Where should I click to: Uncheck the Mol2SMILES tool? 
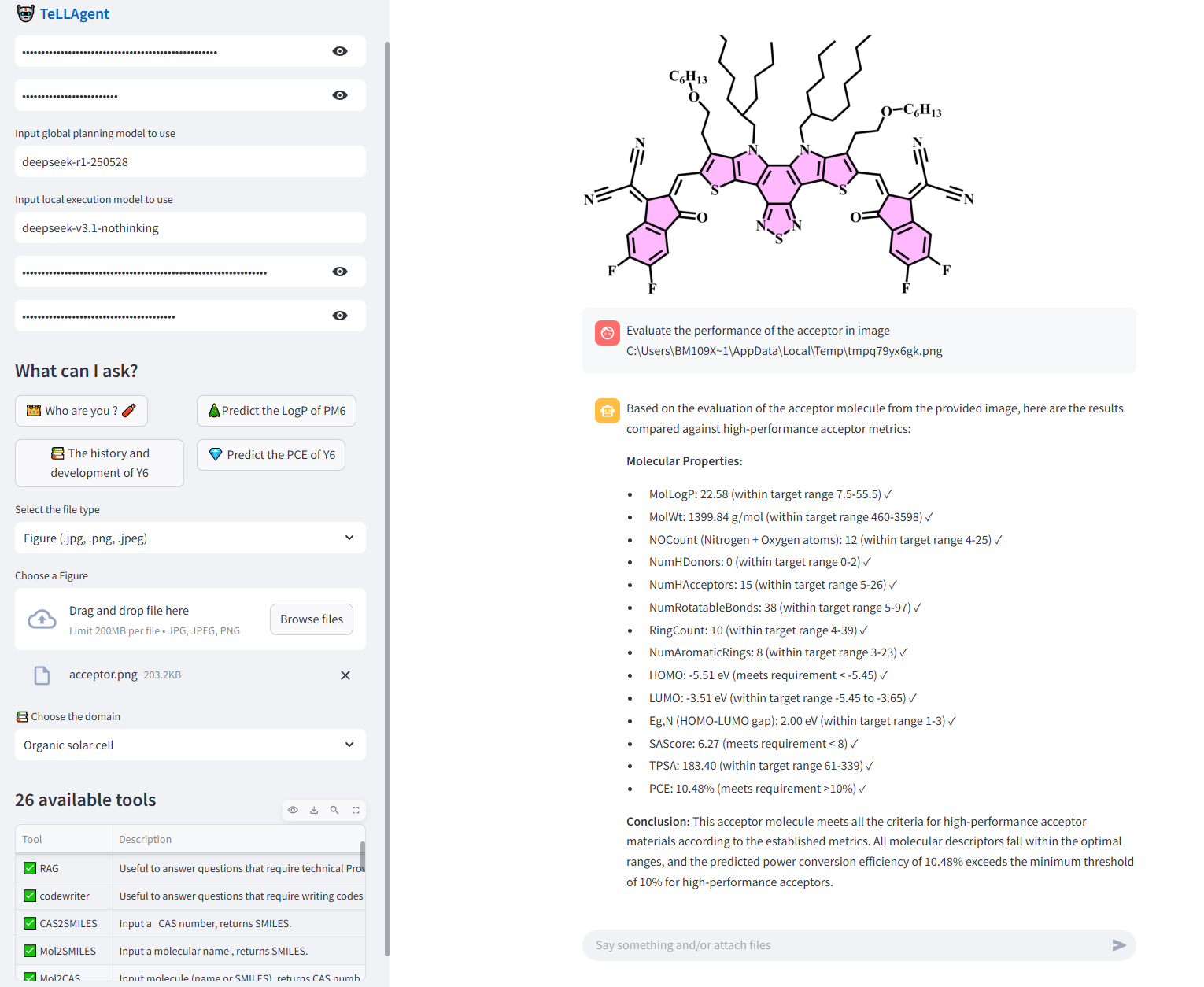point(30,951)
